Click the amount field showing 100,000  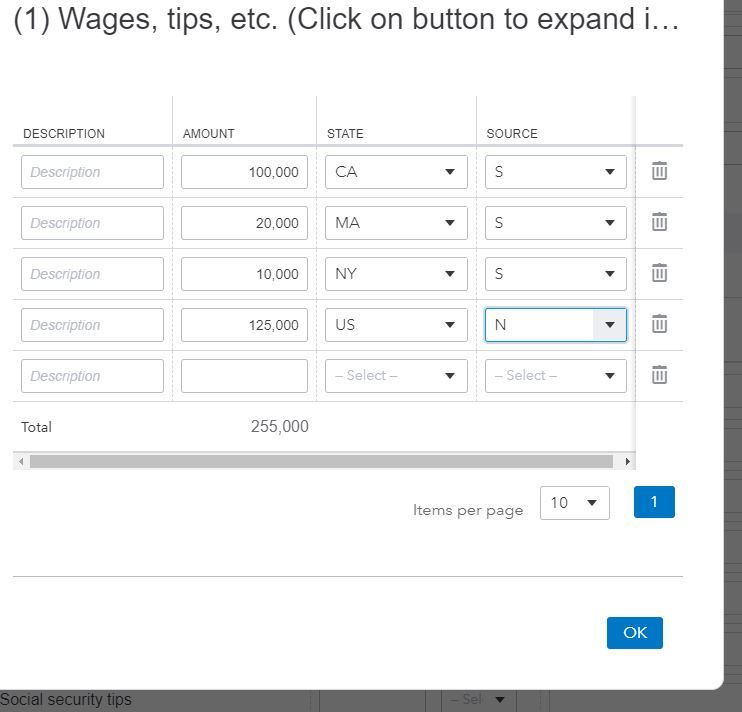coord(244,172)
